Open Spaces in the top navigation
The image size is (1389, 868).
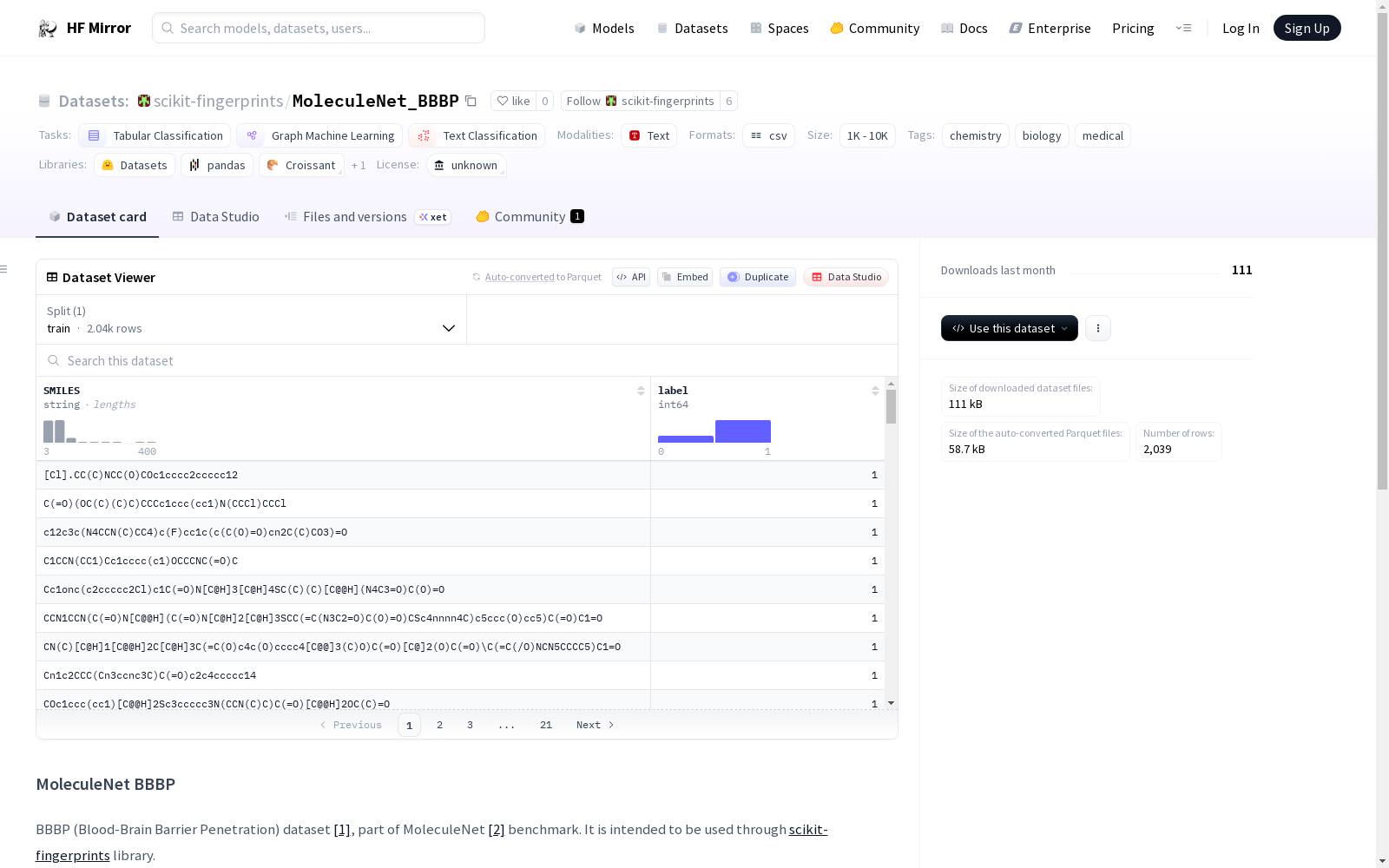780,29
